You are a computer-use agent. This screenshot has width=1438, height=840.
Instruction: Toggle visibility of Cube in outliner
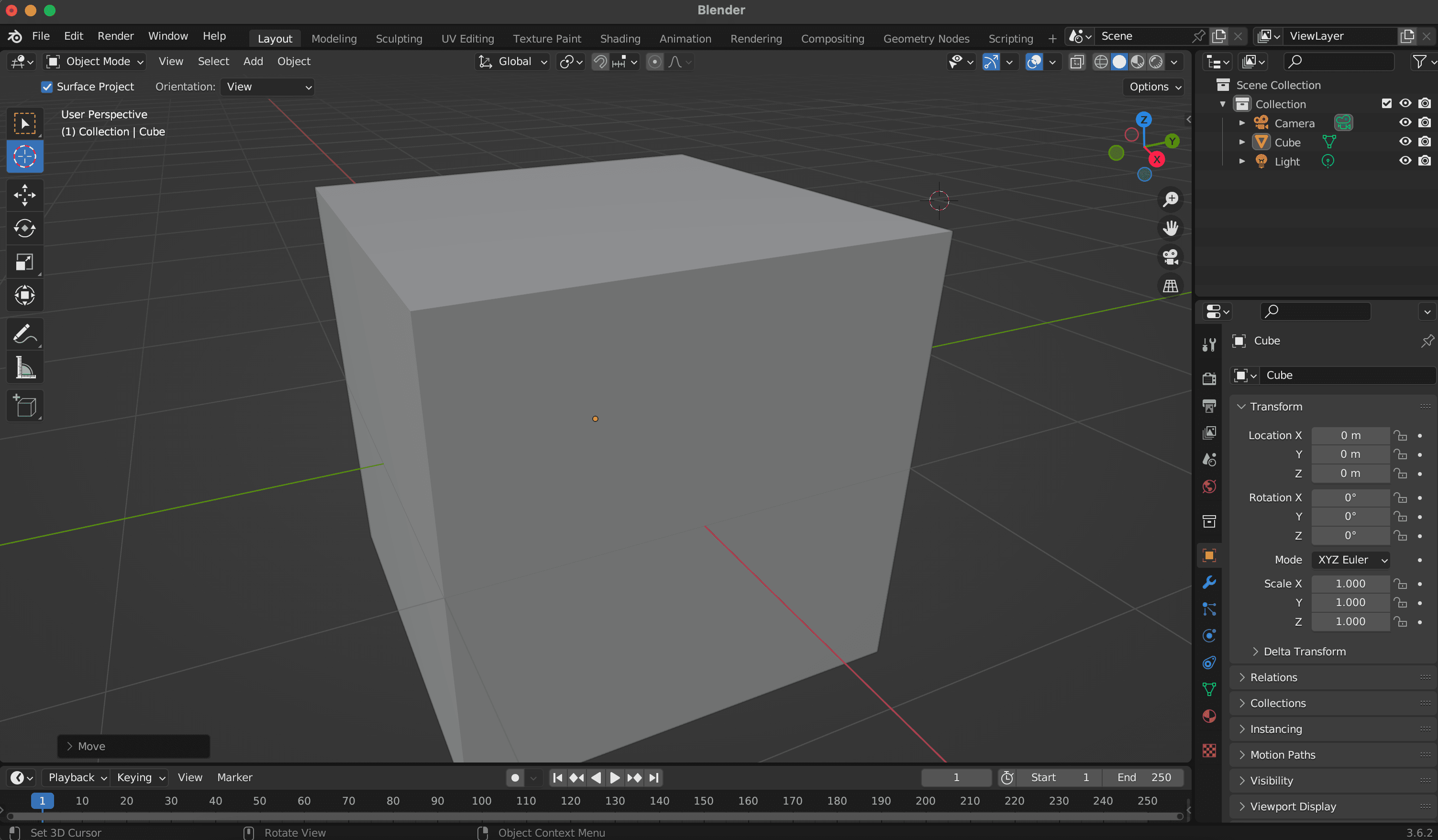click(1406, 142)
